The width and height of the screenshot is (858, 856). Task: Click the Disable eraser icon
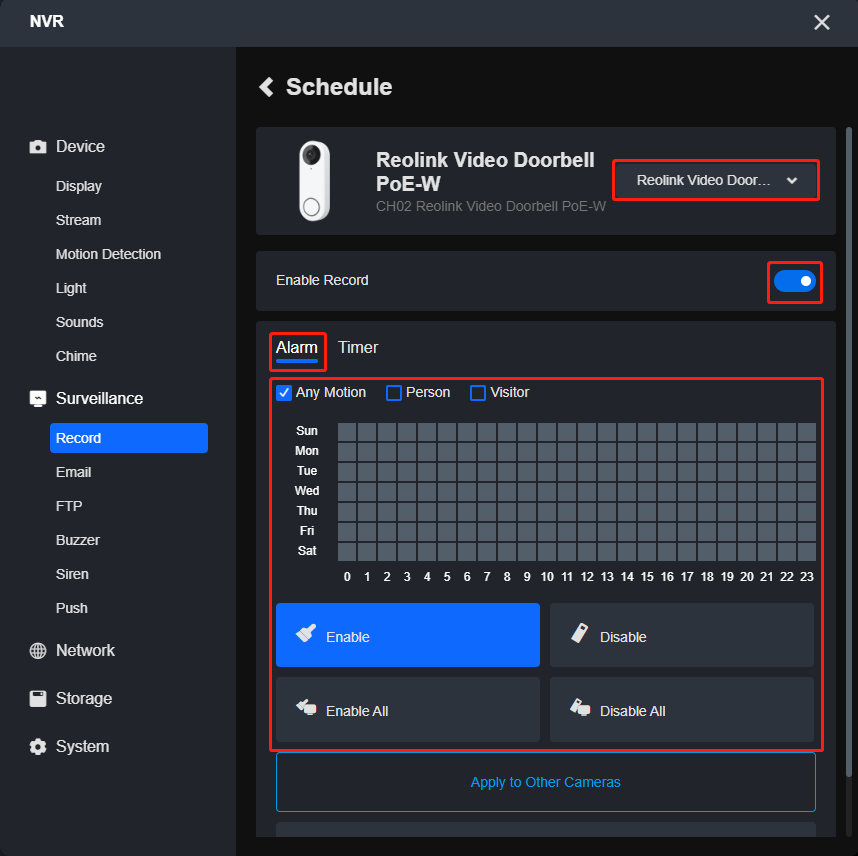click(x=580, y=633)
